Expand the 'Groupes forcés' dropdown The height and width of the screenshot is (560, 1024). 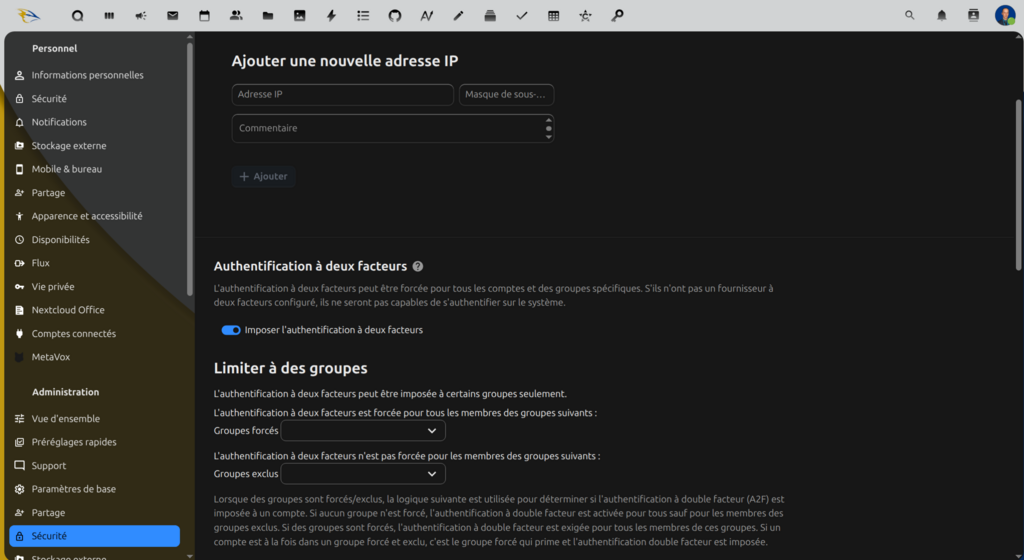click(363, 431)
